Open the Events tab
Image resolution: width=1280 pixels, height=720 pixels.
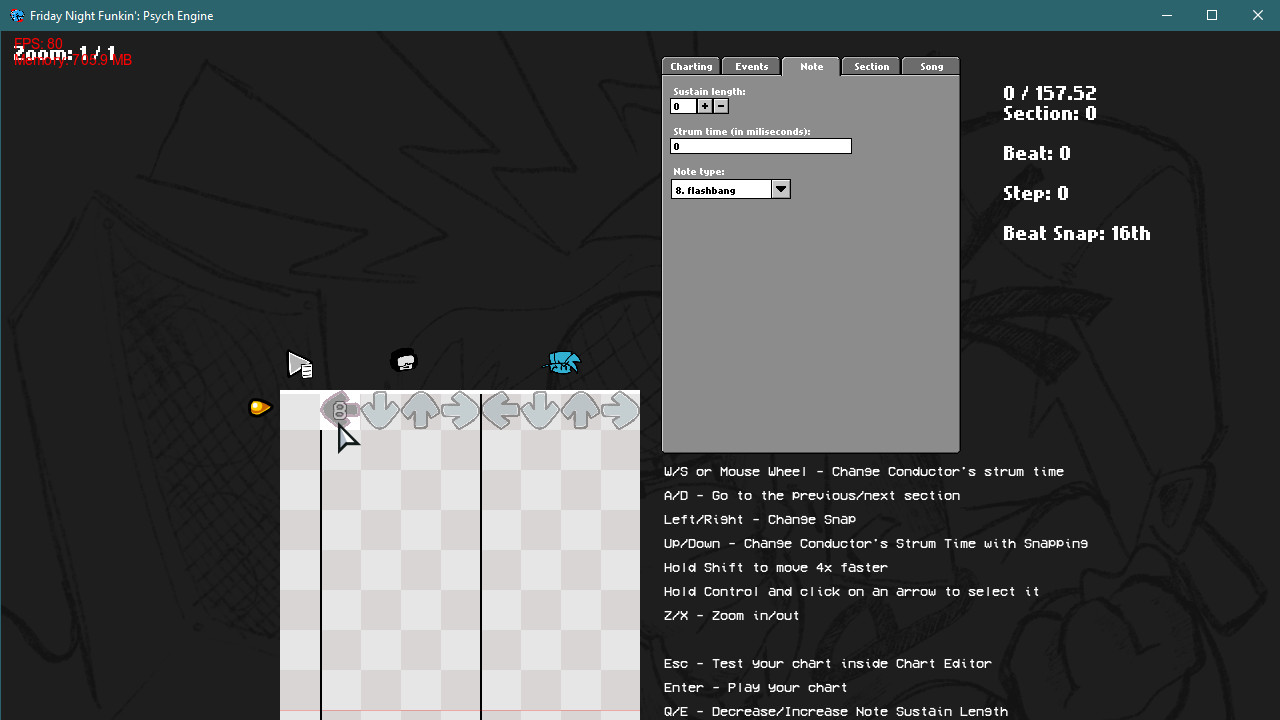tap(751, 66)
